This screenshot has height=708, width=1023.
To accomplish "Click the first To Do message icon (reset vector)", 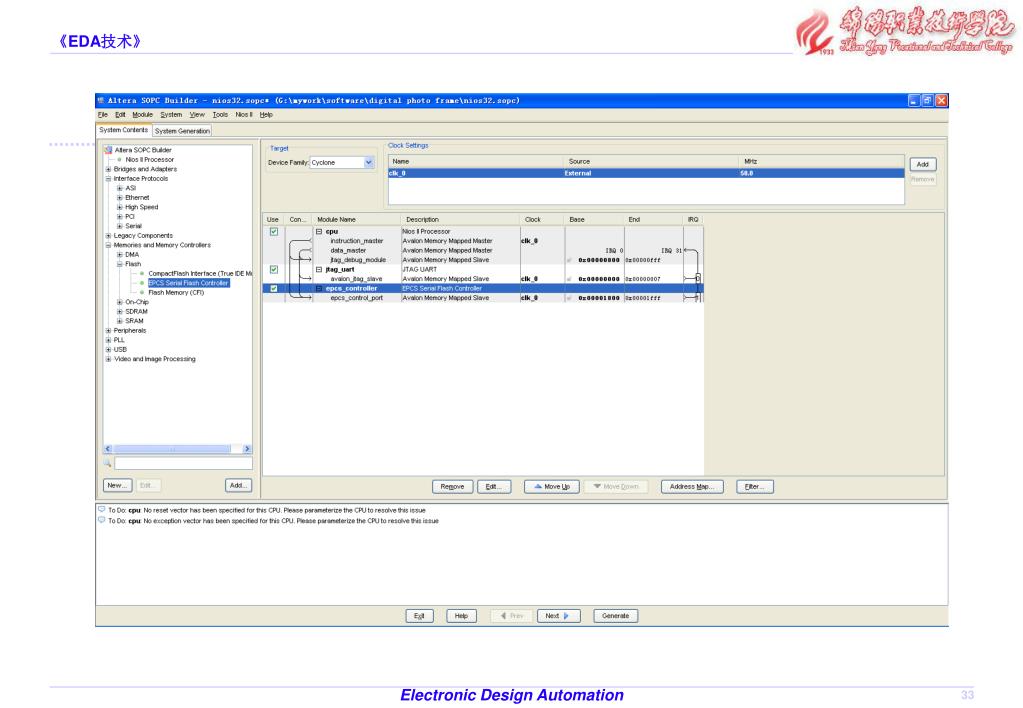I will point(102,510).
